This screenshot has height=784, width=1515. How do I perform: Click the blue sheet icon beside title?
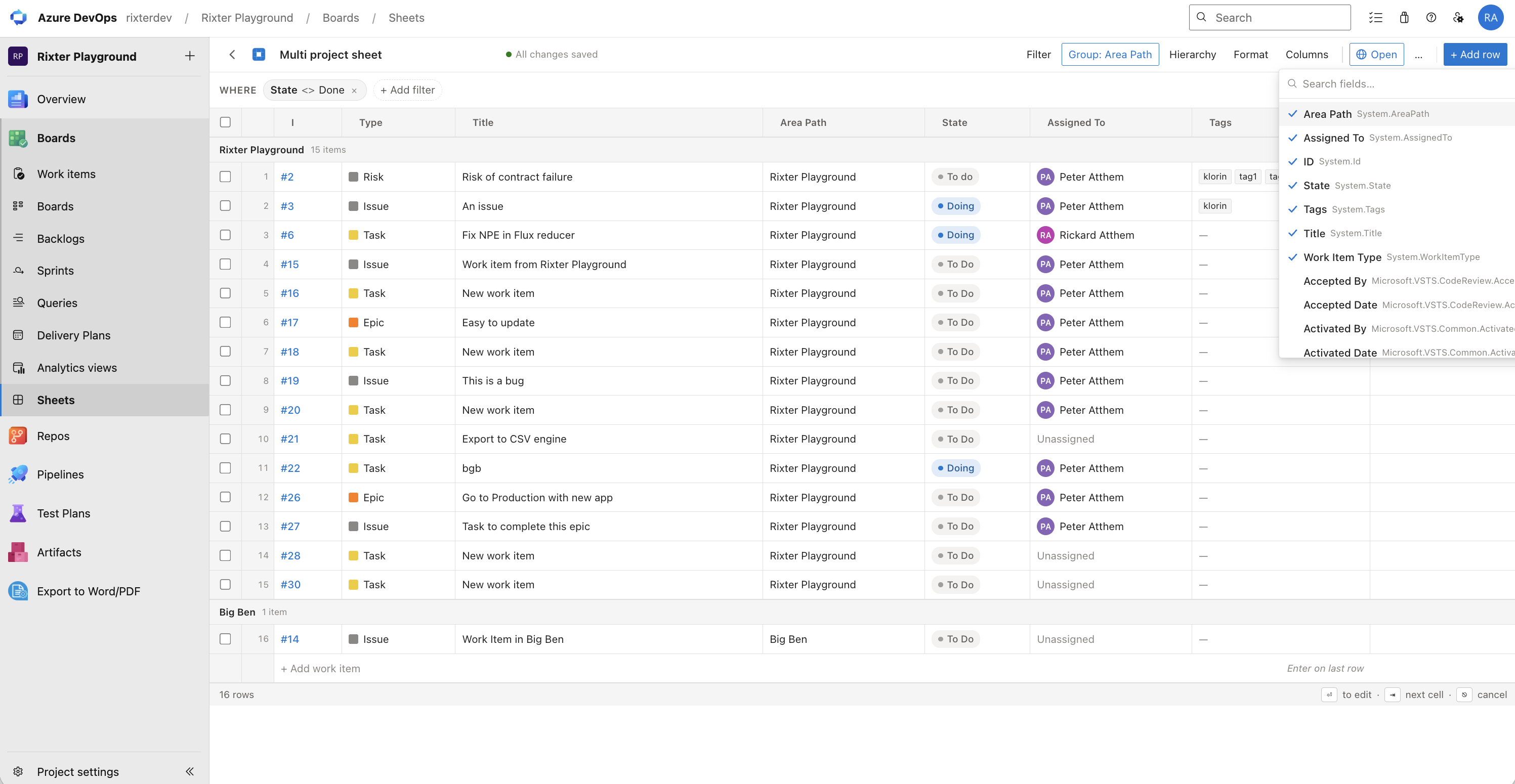(x=259, y=54)
